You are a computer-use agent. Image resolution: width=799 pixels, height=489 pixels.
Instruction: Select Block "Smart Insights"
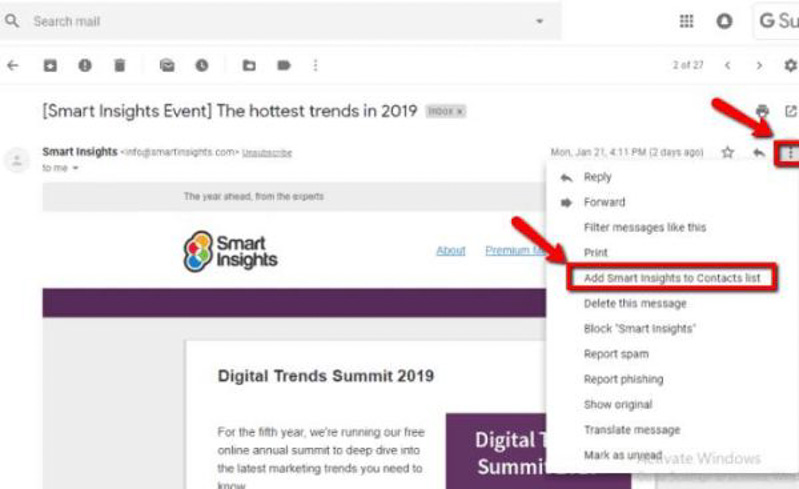click(x=672, y=329)
